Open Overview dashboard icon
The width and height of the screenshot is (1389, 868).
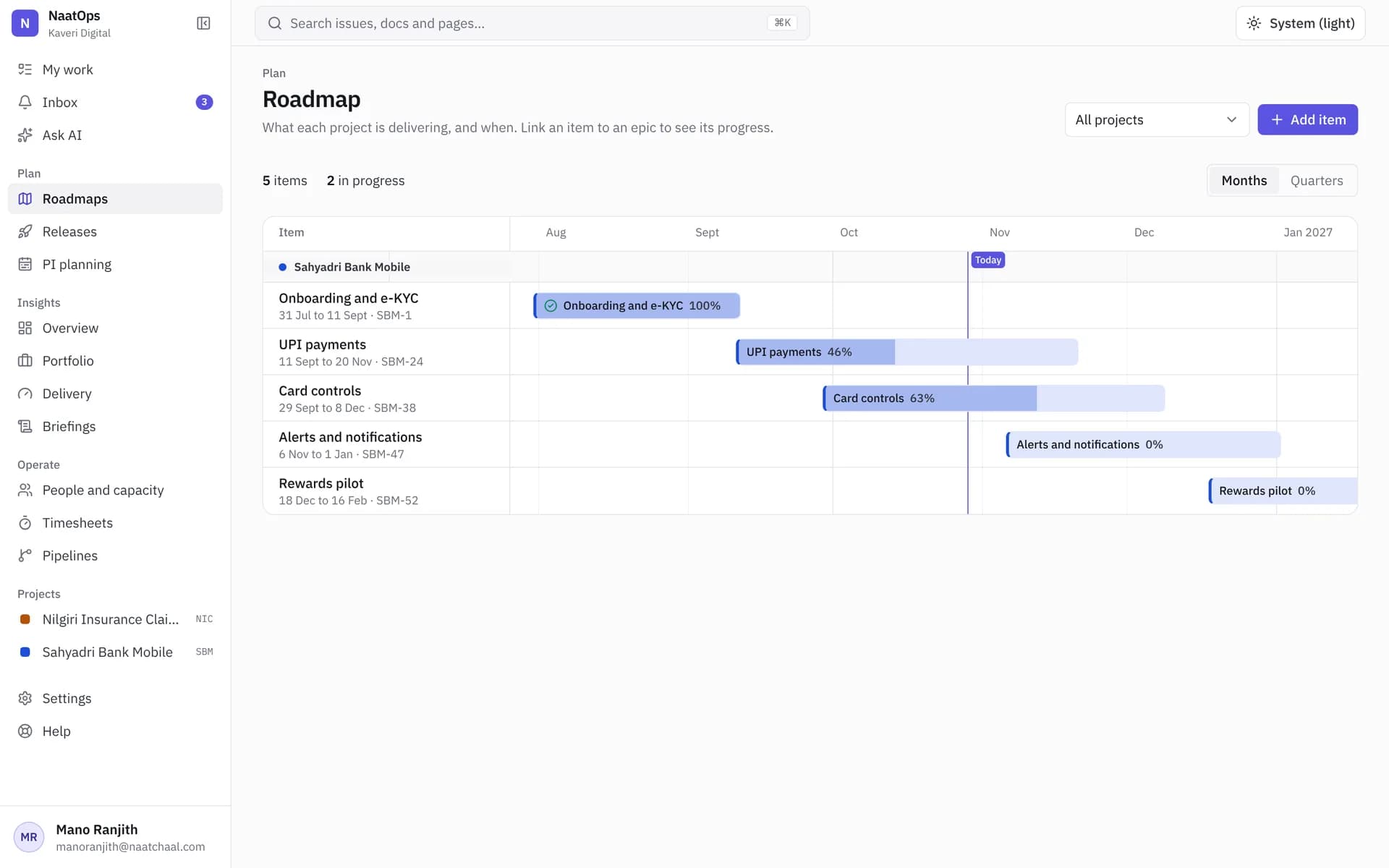(25, 328)
